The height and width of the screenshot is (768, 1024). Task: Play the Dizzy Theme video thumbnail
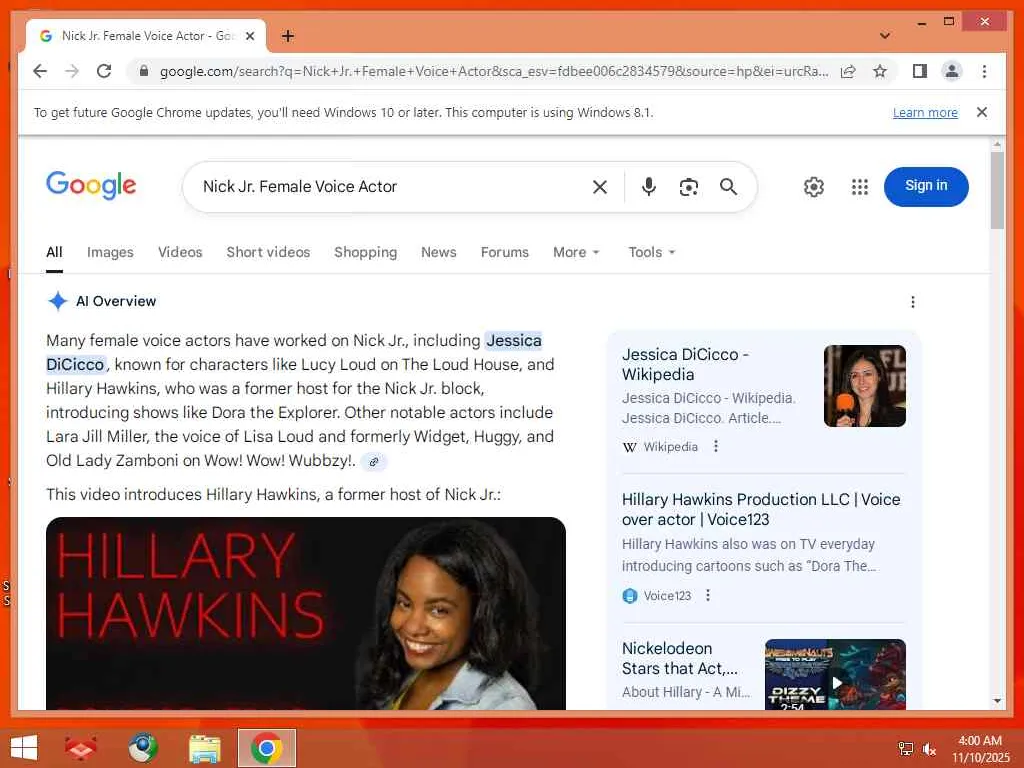pyautogui.click(x=835, y=674)
